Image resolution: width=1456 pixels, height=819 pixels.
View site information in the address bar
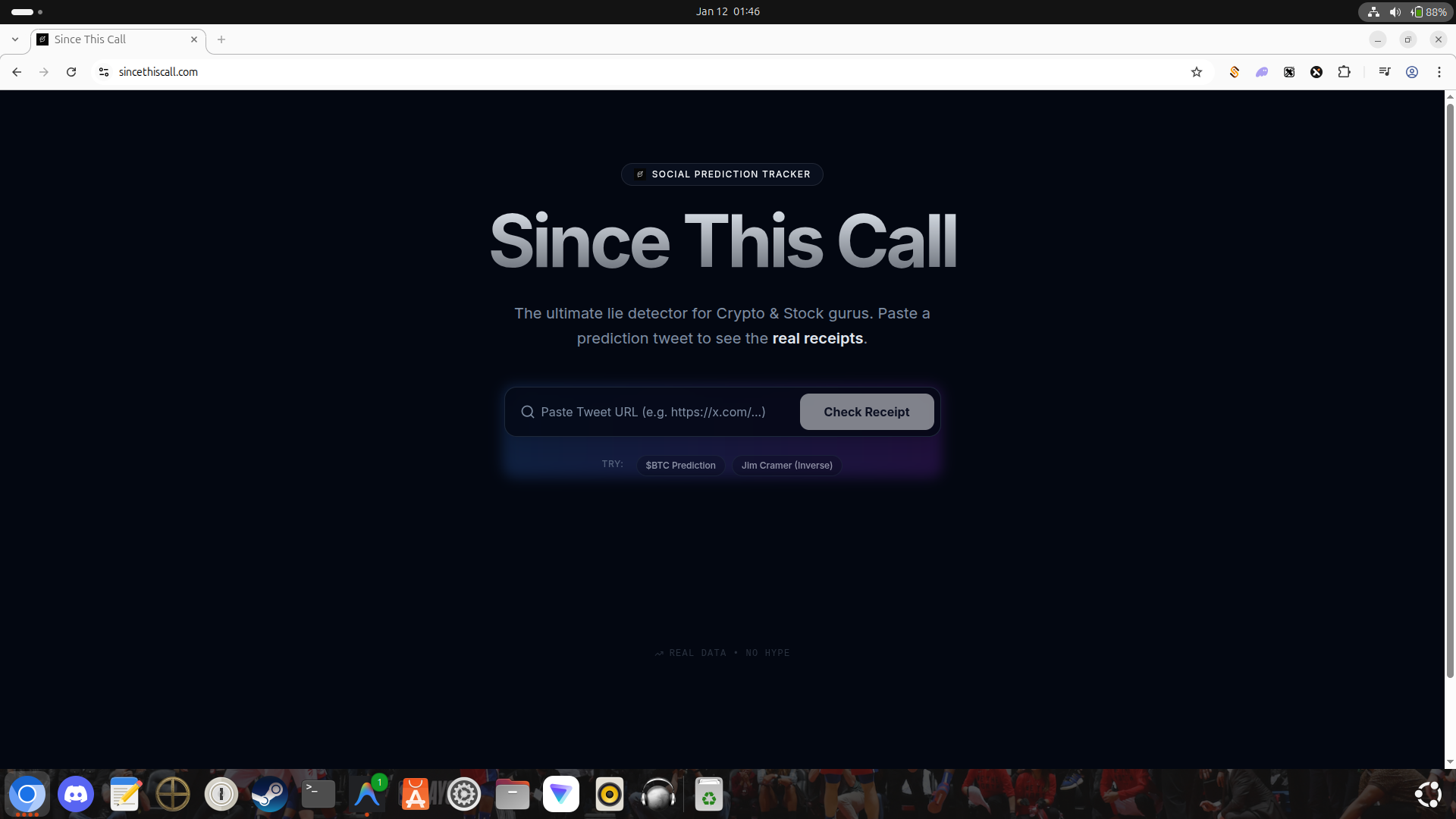[103, 71]
